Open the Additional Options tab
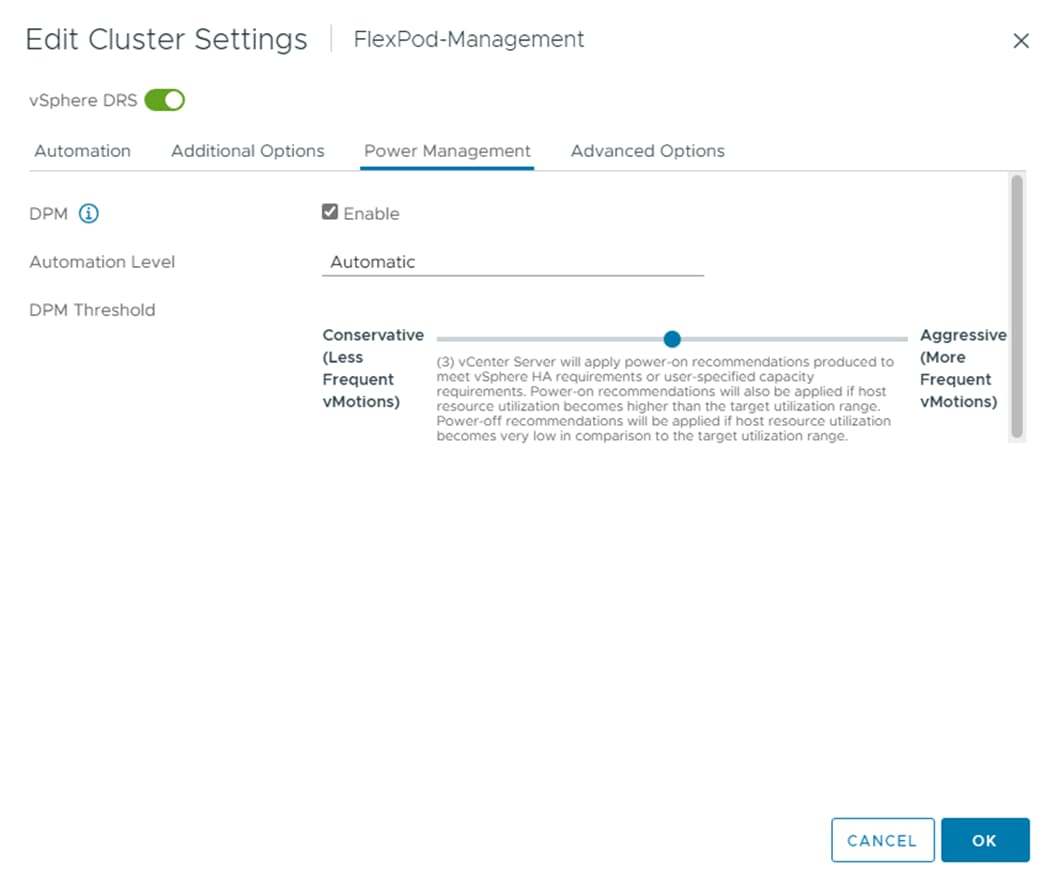The image size is (1051, 882). click(248, 151)
